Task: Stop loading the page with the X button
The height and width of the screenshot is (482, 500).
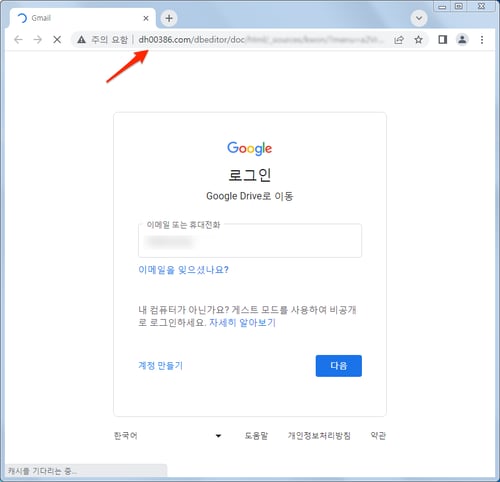Action: pyautogui.click(x=57, y=40)
